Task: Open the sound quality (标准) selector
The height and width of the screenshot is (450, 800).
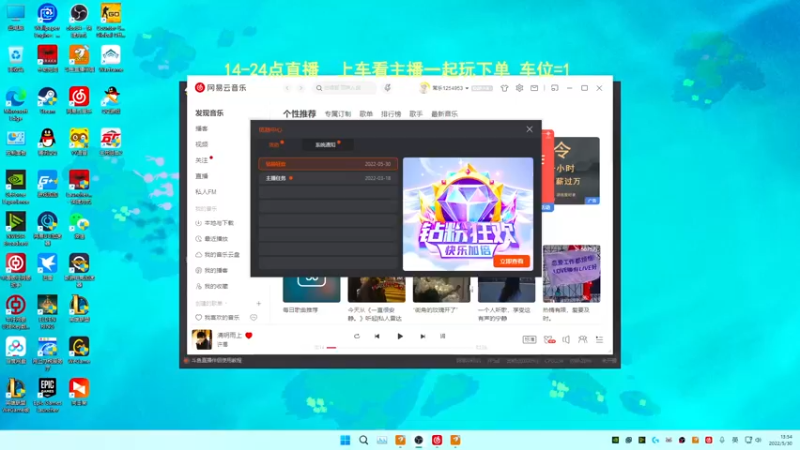Action: point(530,339)
